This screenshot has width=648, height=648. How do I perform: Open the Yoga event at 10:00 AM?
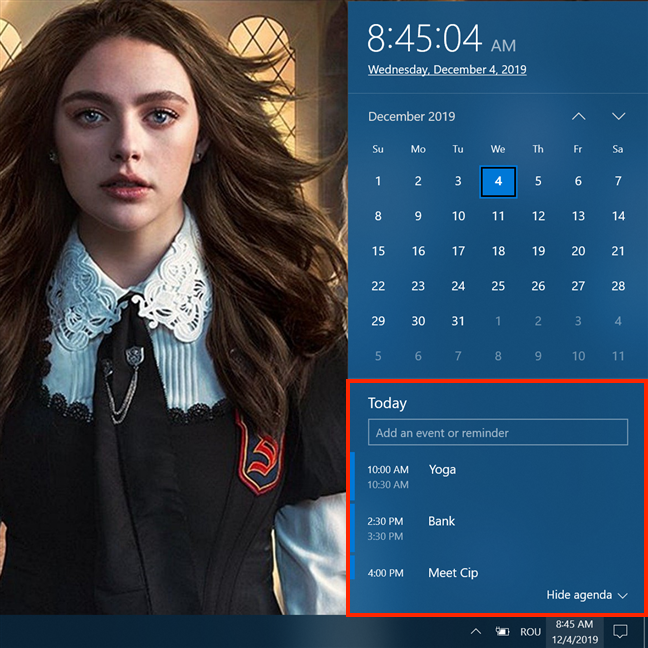[x=498, y=477]
